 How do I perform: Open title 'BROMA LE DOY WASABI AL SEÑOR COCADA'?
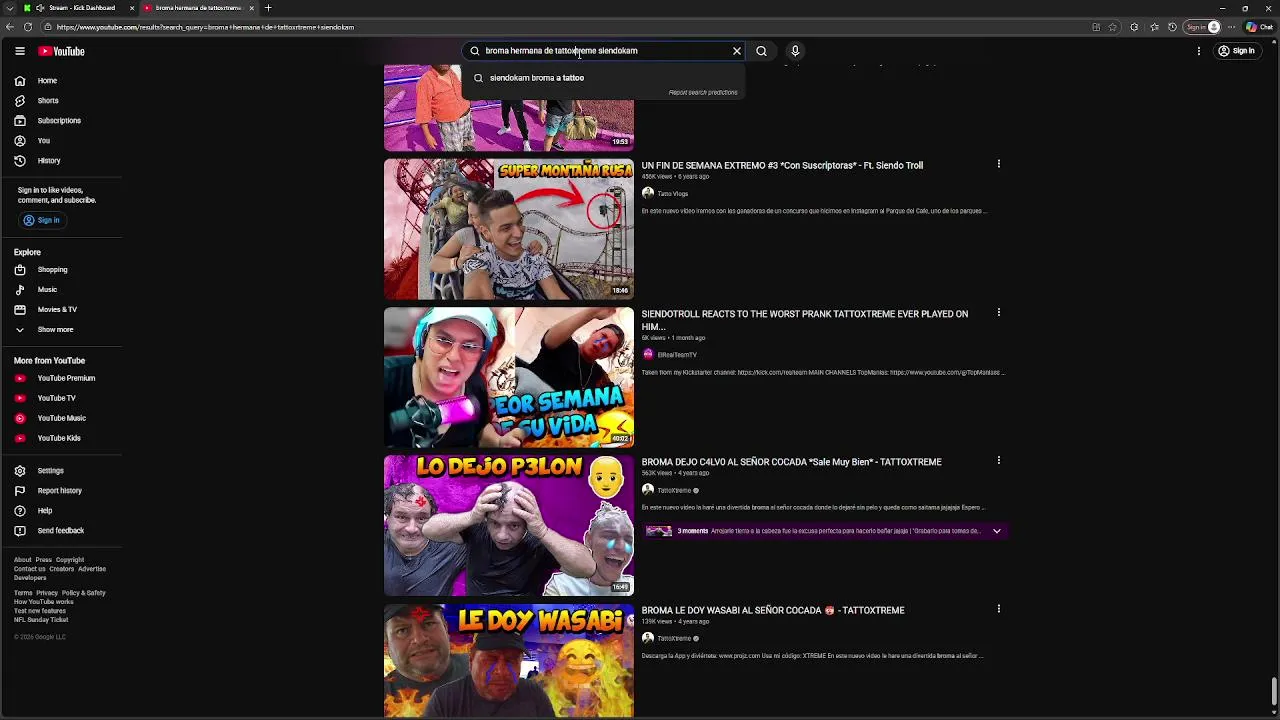(x=773, y=610)
